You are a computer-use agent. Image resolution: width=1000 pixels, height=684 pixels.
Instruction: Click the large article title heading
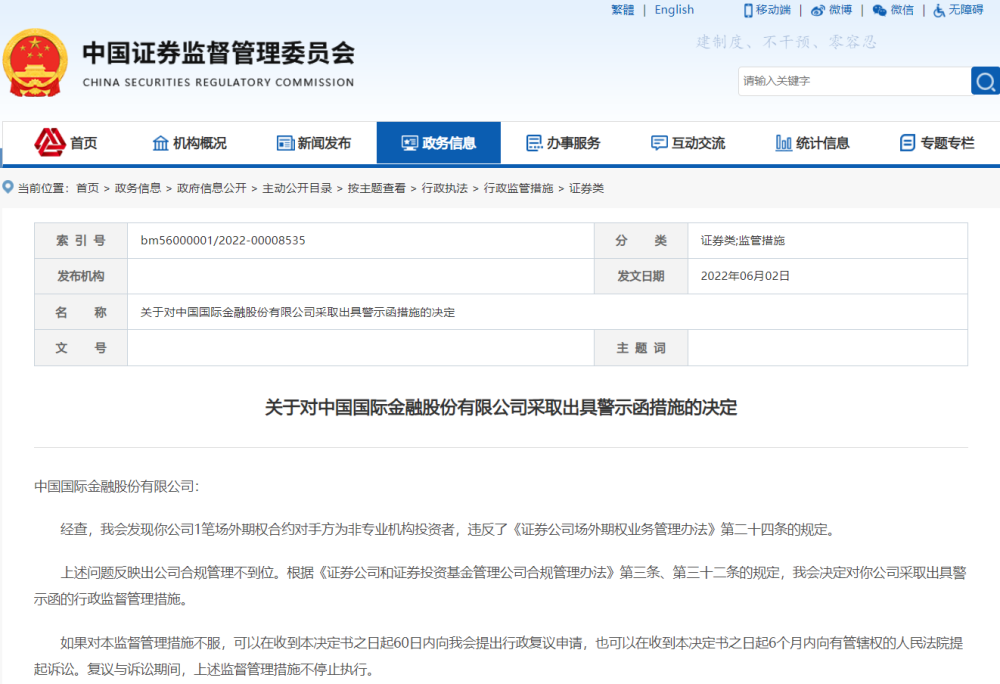[501, 407]
